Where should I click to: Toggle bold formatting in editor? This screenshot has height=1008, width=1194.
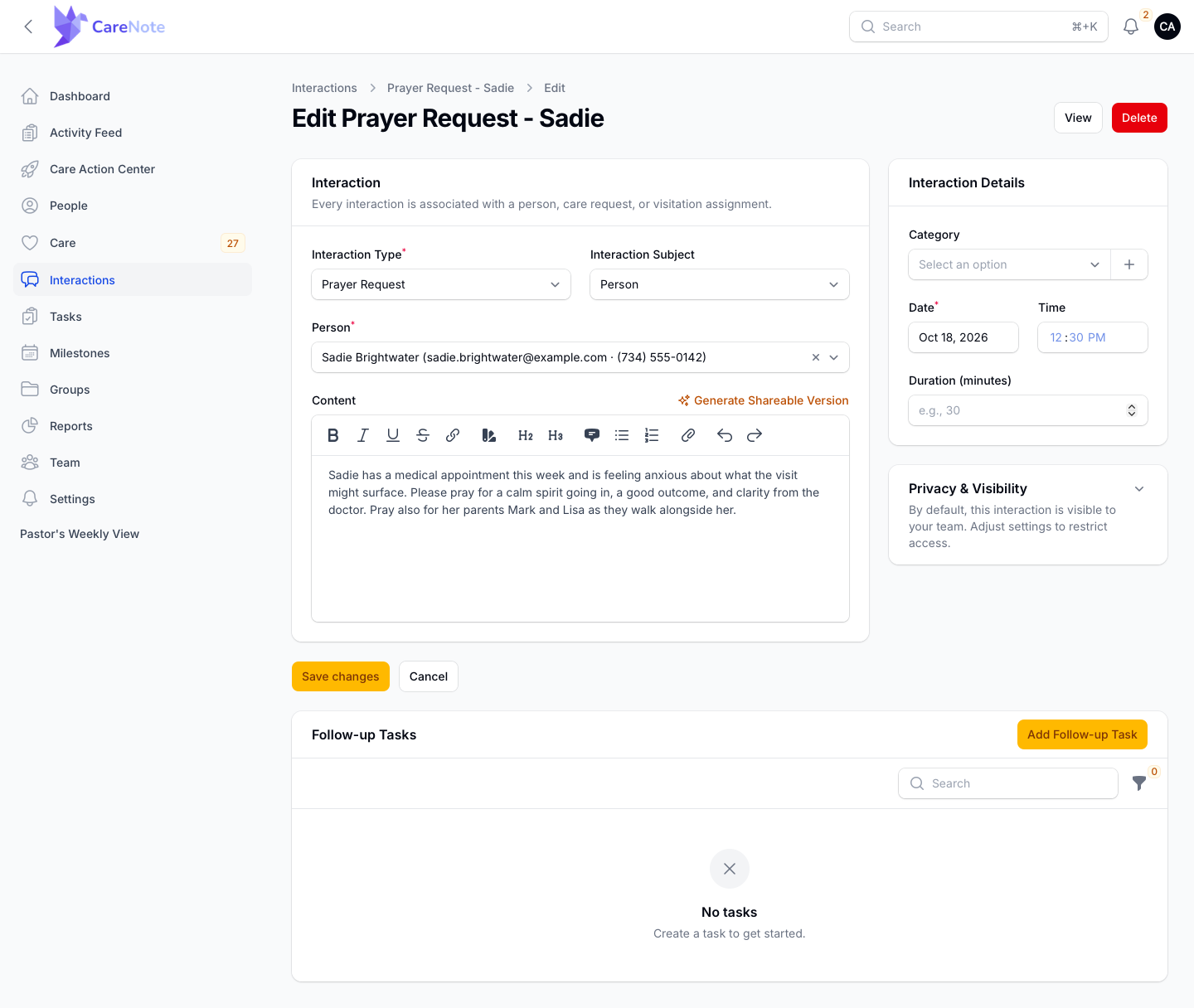click(x=333, y=435)
